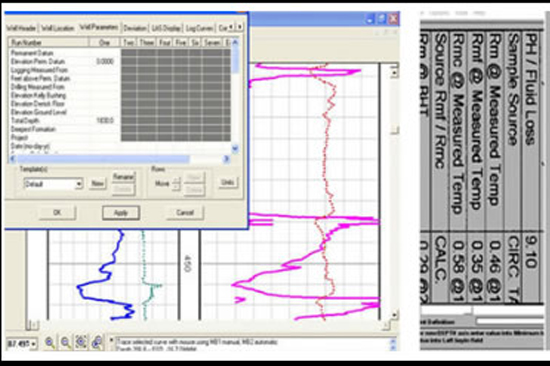Viewport: 550px width, 366px height.
Task: Open the Well Location tab
Action: (58, 28)
